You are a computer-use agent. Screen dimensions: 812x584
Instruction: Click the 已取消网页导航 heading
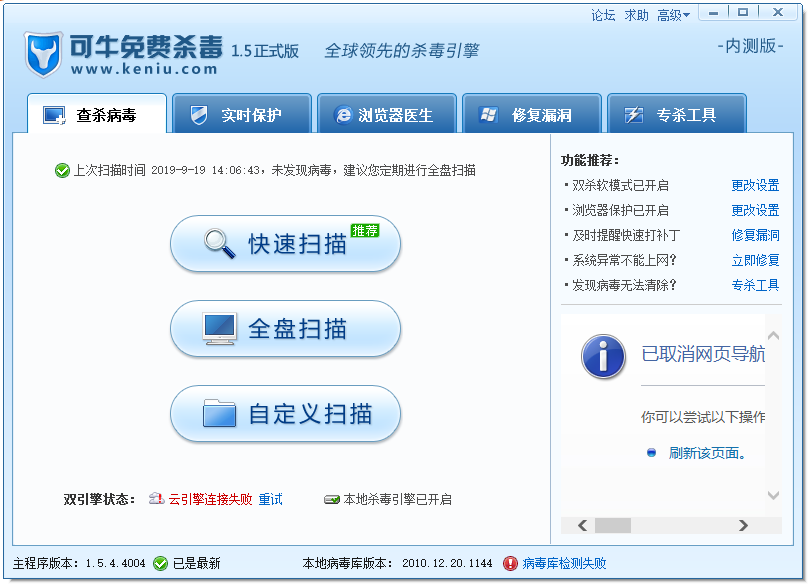click(x=703, y=354)
